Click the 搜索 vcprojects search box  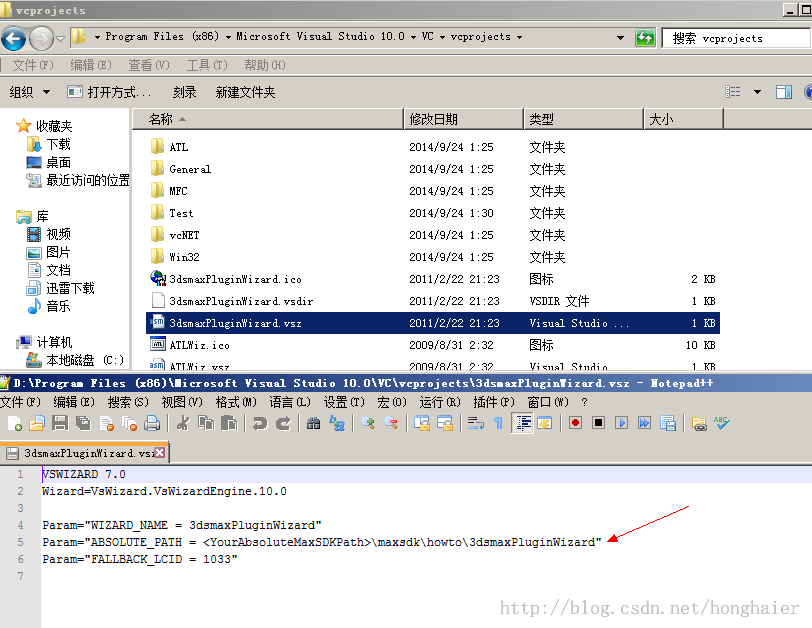(x=736, y=38)
